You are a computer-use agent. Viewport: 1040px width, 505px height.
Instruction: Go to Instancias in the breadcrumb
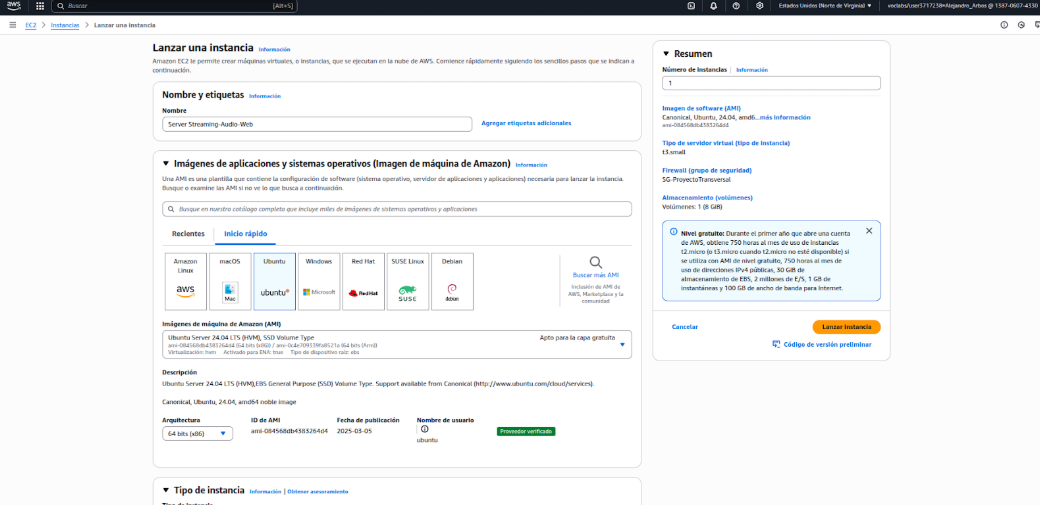click(x=66, y=24)
